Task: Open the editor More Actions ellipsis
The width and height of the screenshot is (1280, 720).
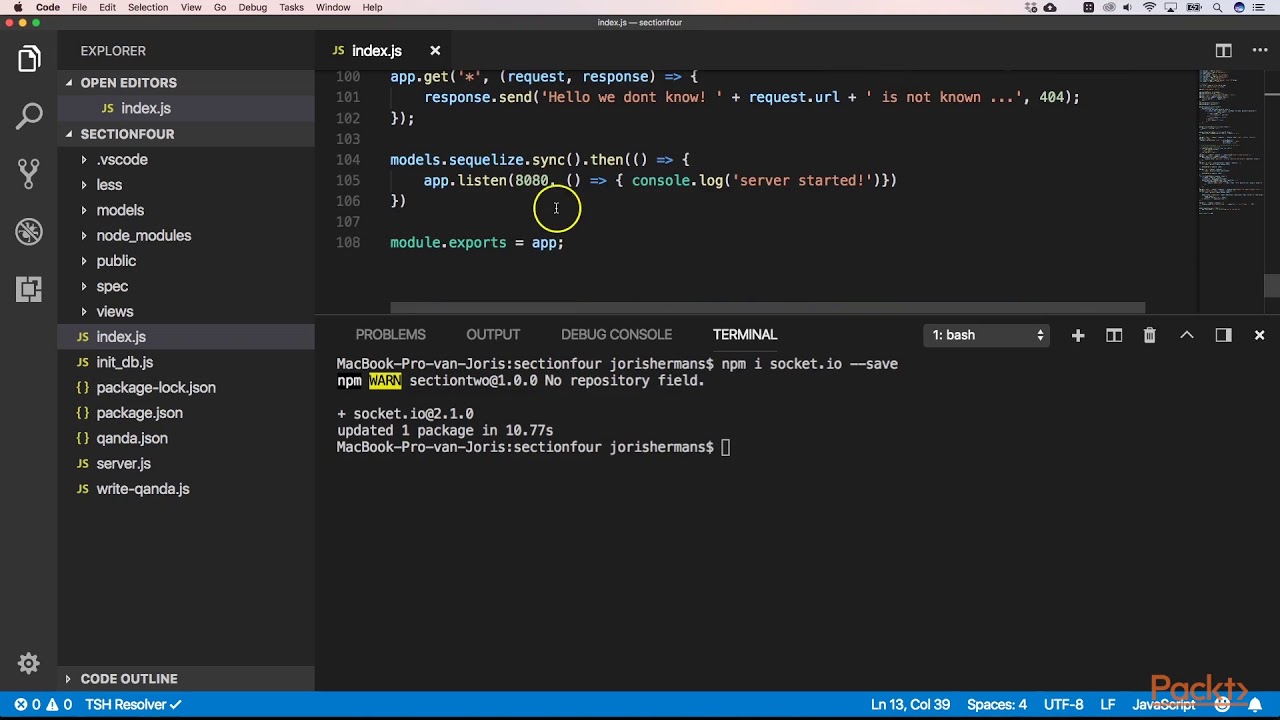Action: coord(1259,51)
